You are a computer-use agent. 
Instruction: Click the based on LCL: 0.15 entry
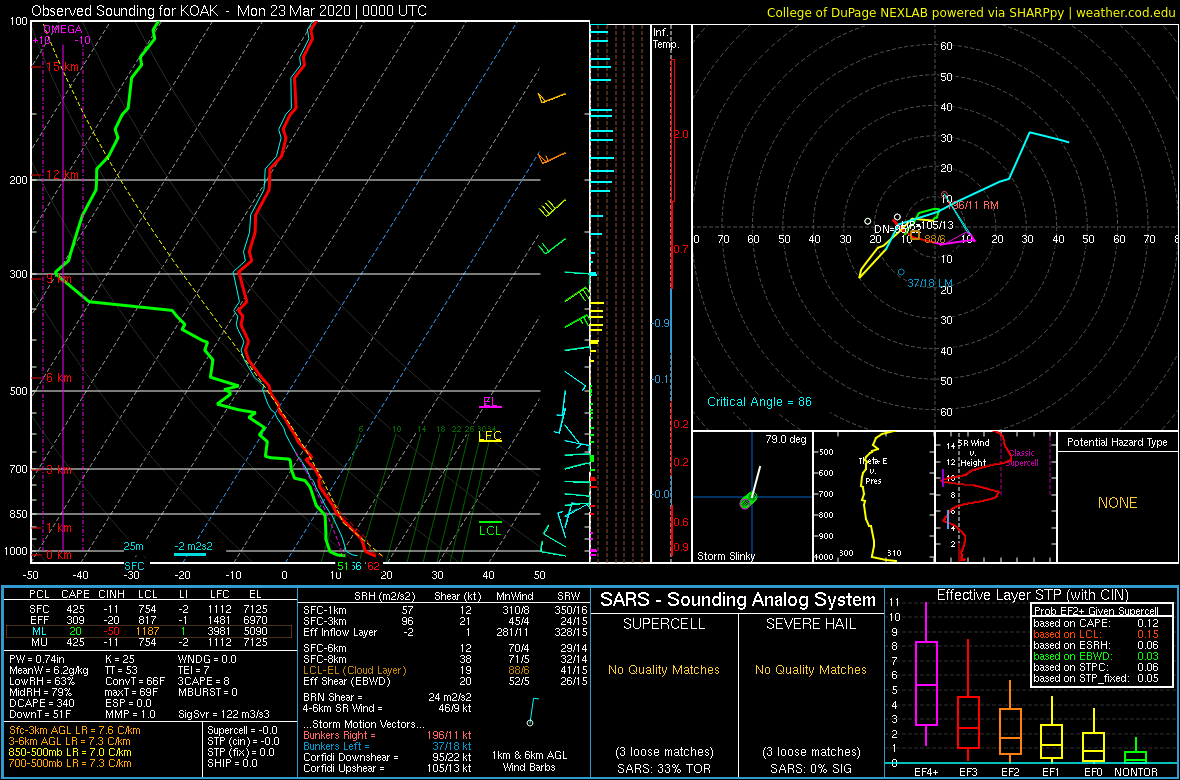1096,634
